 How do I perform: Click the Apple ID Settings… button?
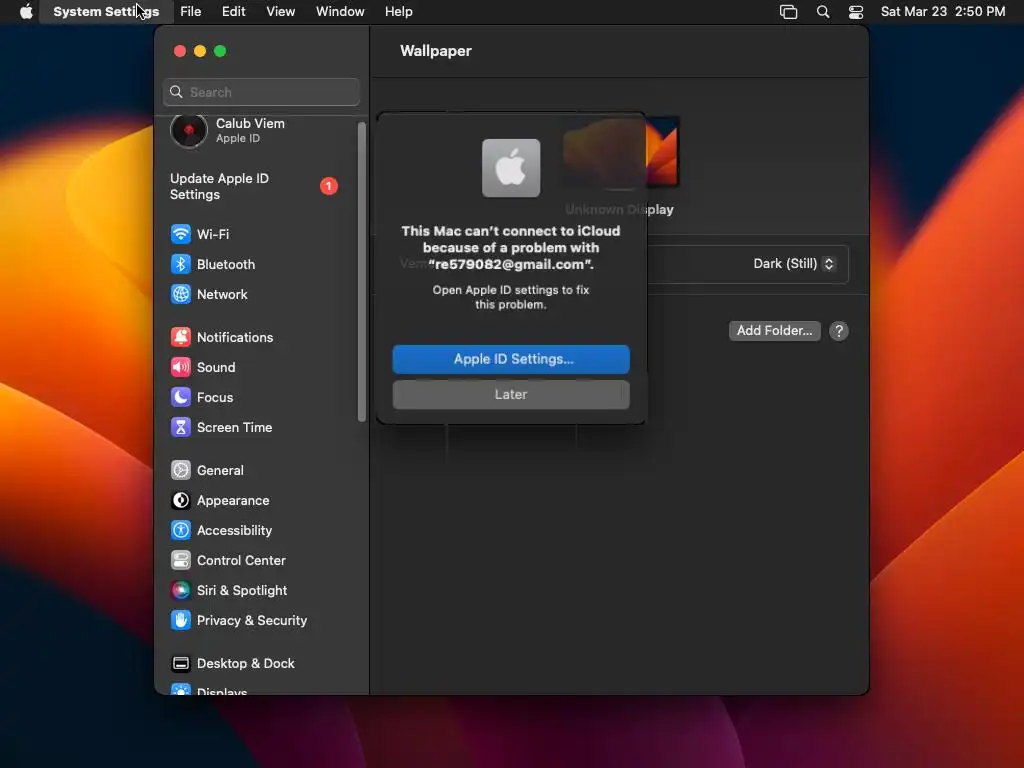click(511, 359)
